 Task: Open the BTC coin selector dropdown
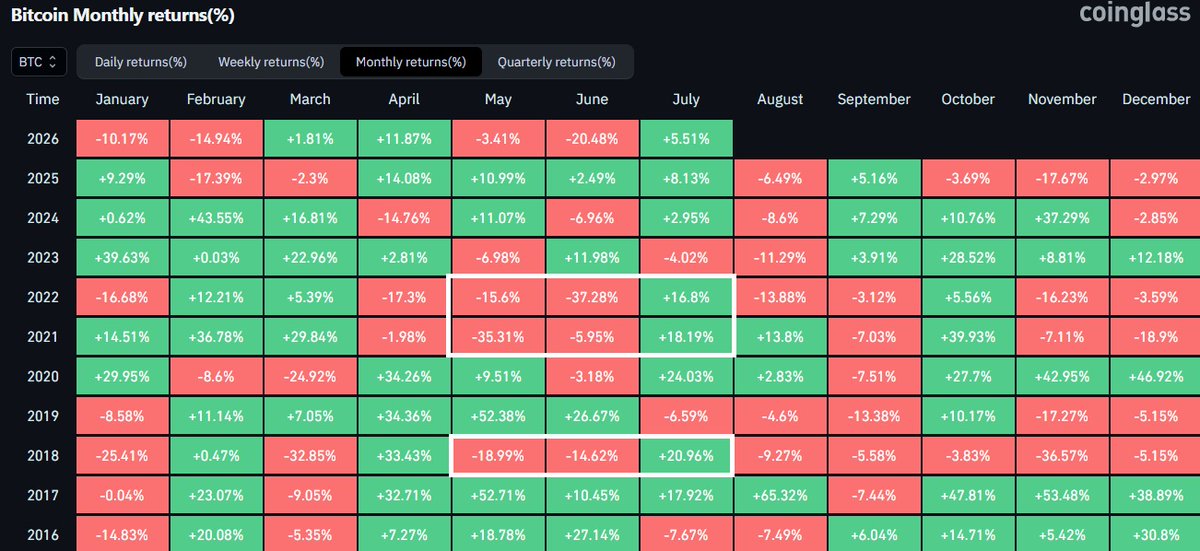pos(40,62)
